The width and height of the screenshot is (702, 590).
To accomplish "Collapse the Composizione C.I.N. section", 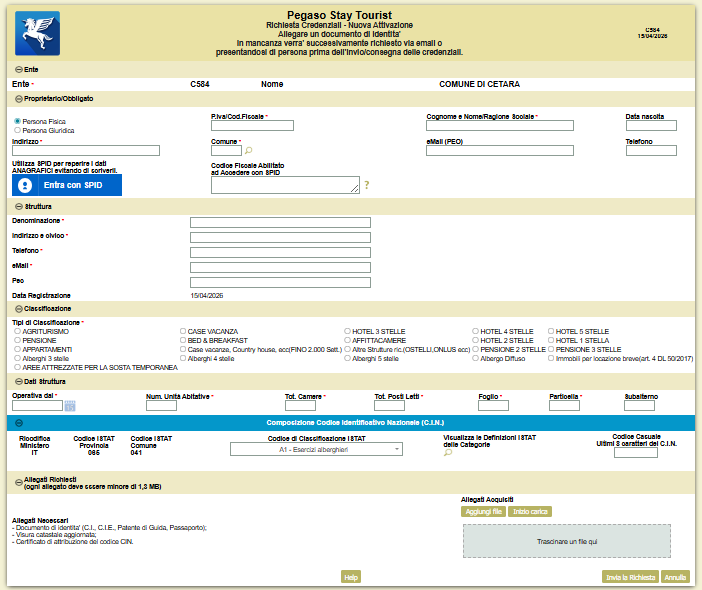I will click(x=19, y=423).
